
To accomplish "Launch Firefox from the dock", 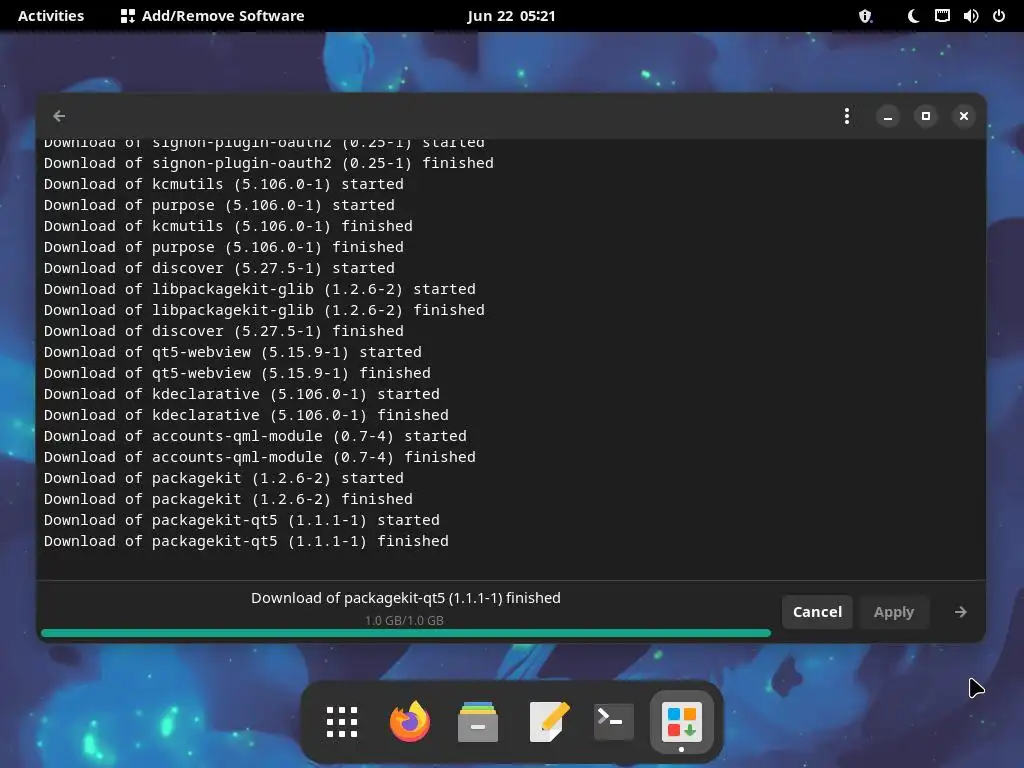I will pyautogui.click(x=409, y=722).
